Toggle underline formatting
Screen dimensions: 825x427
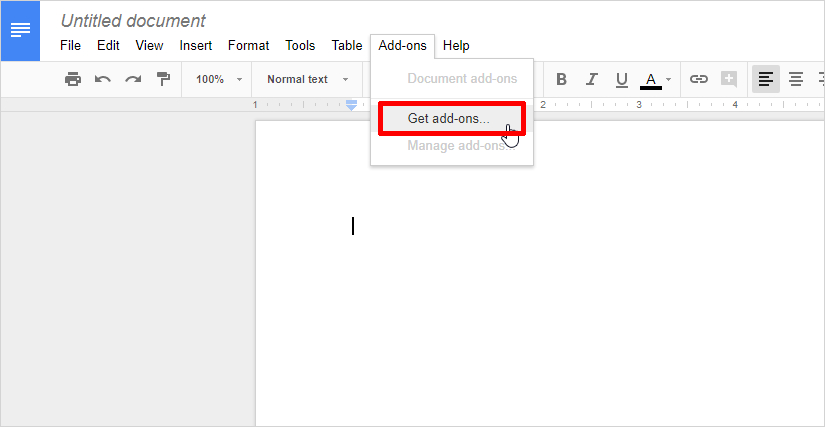point(621,79)
